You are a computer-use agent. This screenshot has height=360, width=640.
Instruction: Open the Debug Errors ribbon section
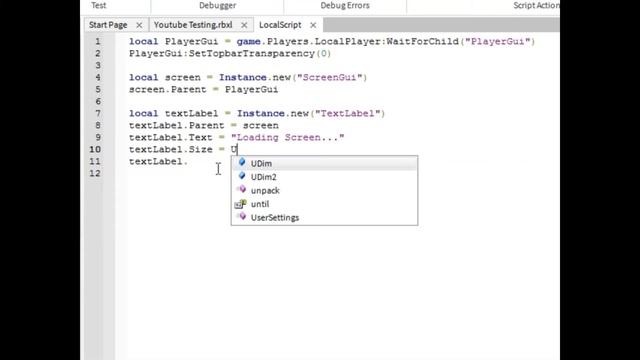pyautogui.click(x=345, y=5)
